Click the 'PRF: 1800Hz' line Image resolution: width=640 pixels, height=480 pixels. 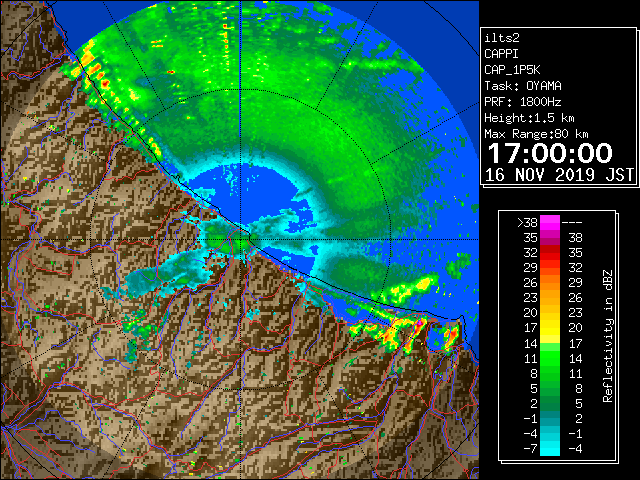[523, 102]
